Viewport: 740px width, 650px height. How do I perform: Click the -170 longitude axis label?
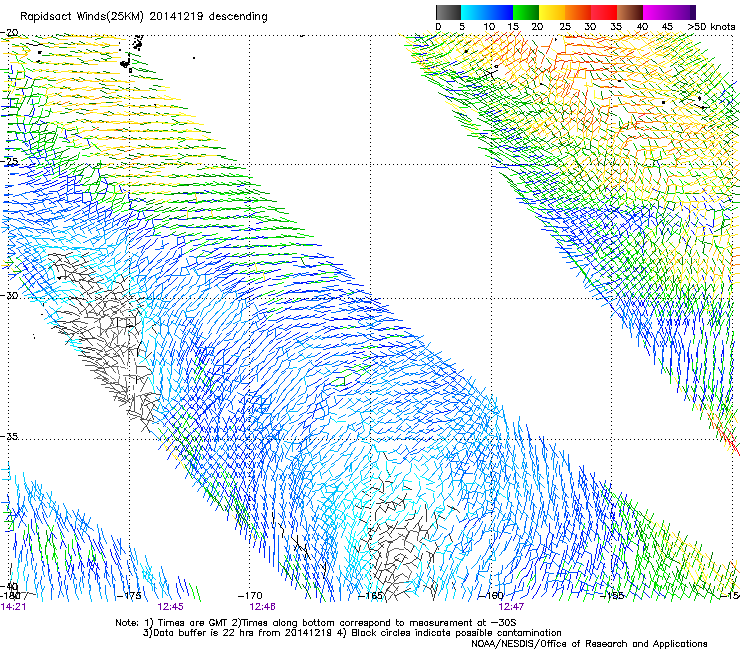click(250, 596)
